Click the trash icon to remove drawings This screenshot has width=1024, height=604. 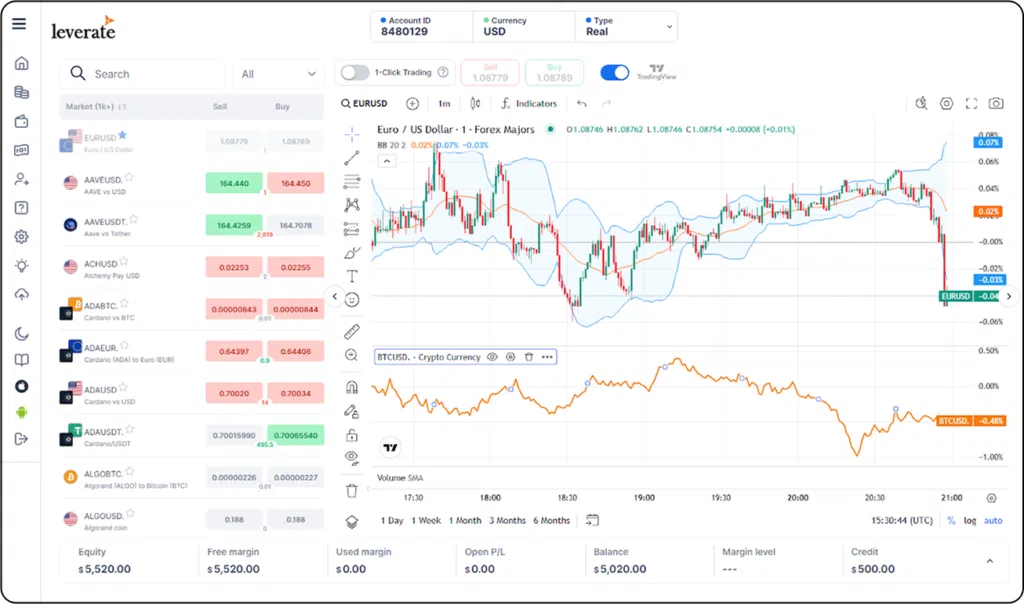[x=352, y=490]
